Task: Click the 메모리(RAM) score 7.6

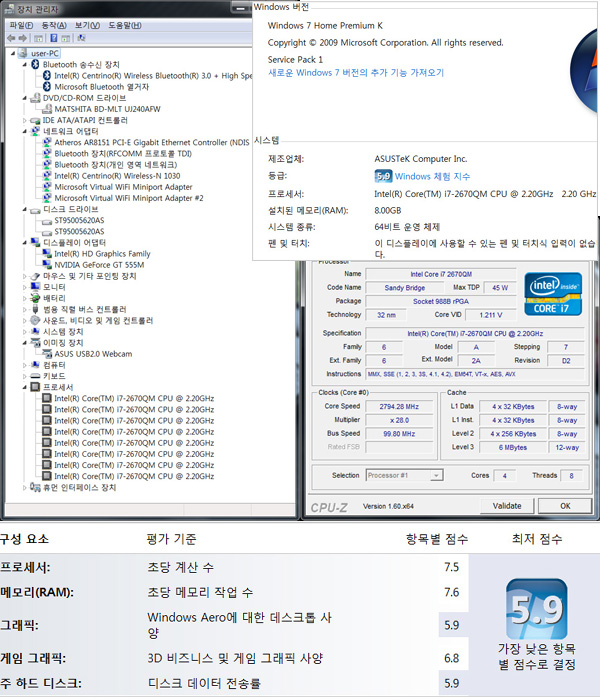Action: point(451,592)
